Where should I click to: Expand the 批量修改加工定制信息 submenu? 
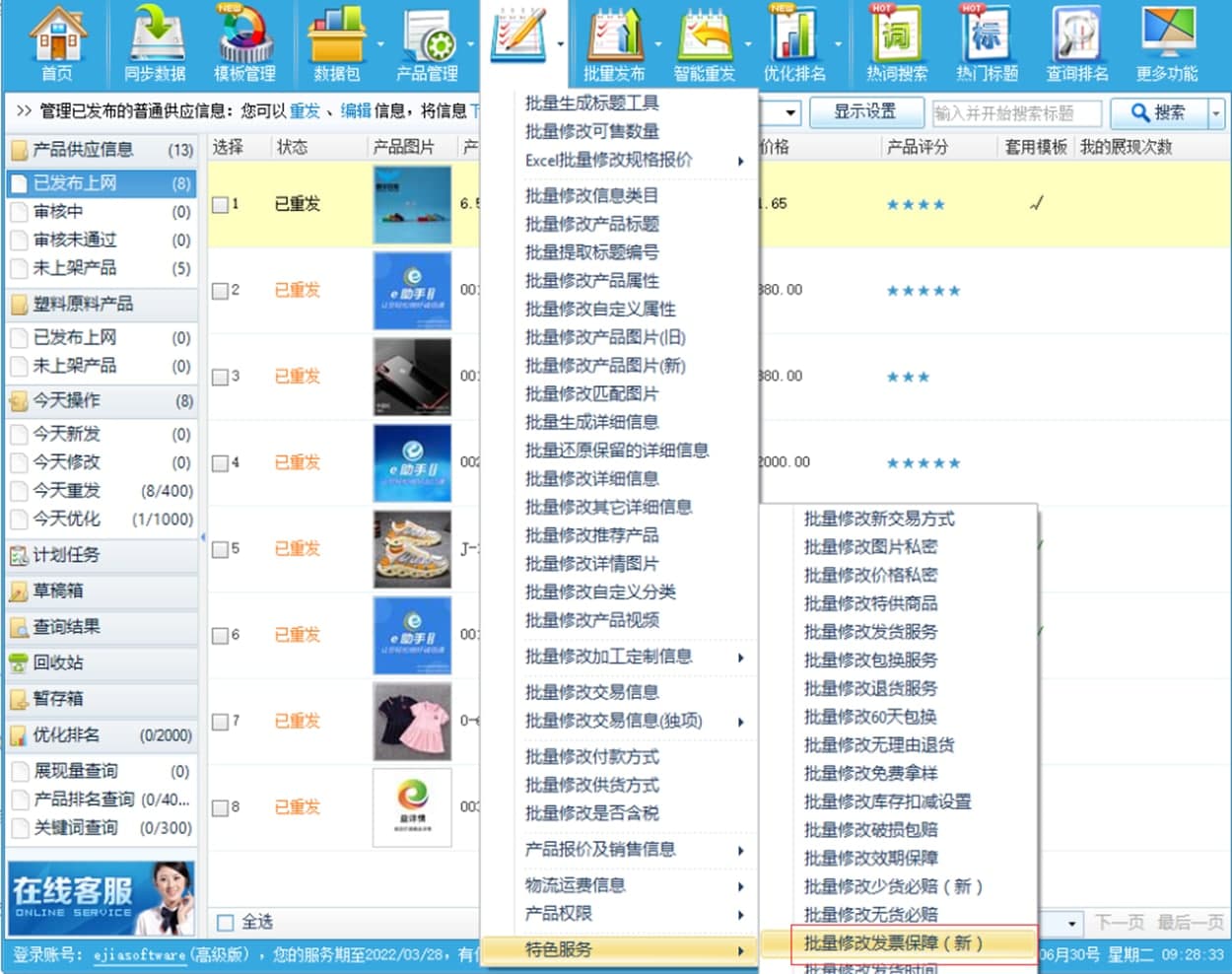pos(631,657)
